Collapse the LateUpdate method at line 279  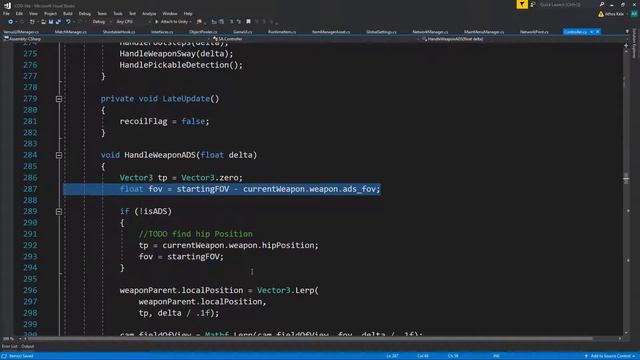(x=59, y=99)
